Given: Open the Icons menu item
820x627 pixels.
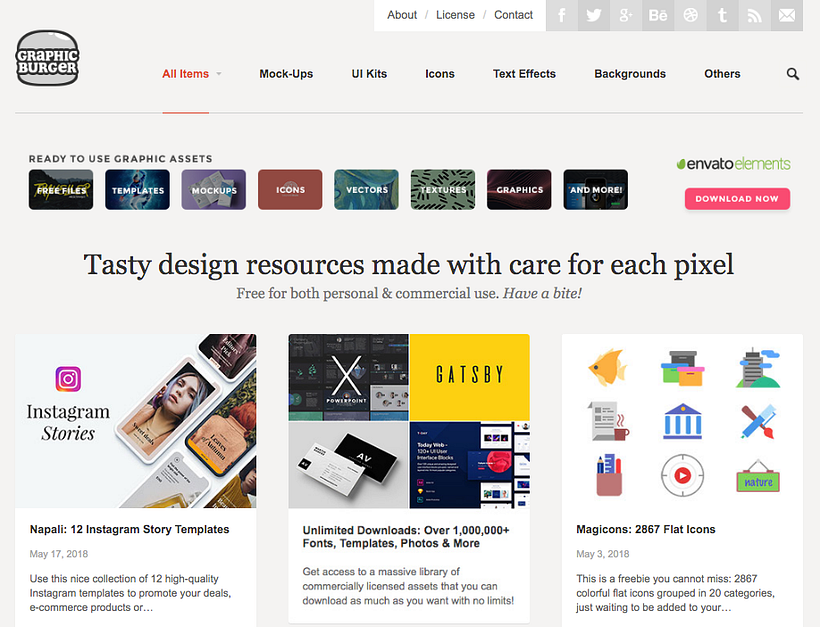Looking at the screenshot, I should 440,74.
